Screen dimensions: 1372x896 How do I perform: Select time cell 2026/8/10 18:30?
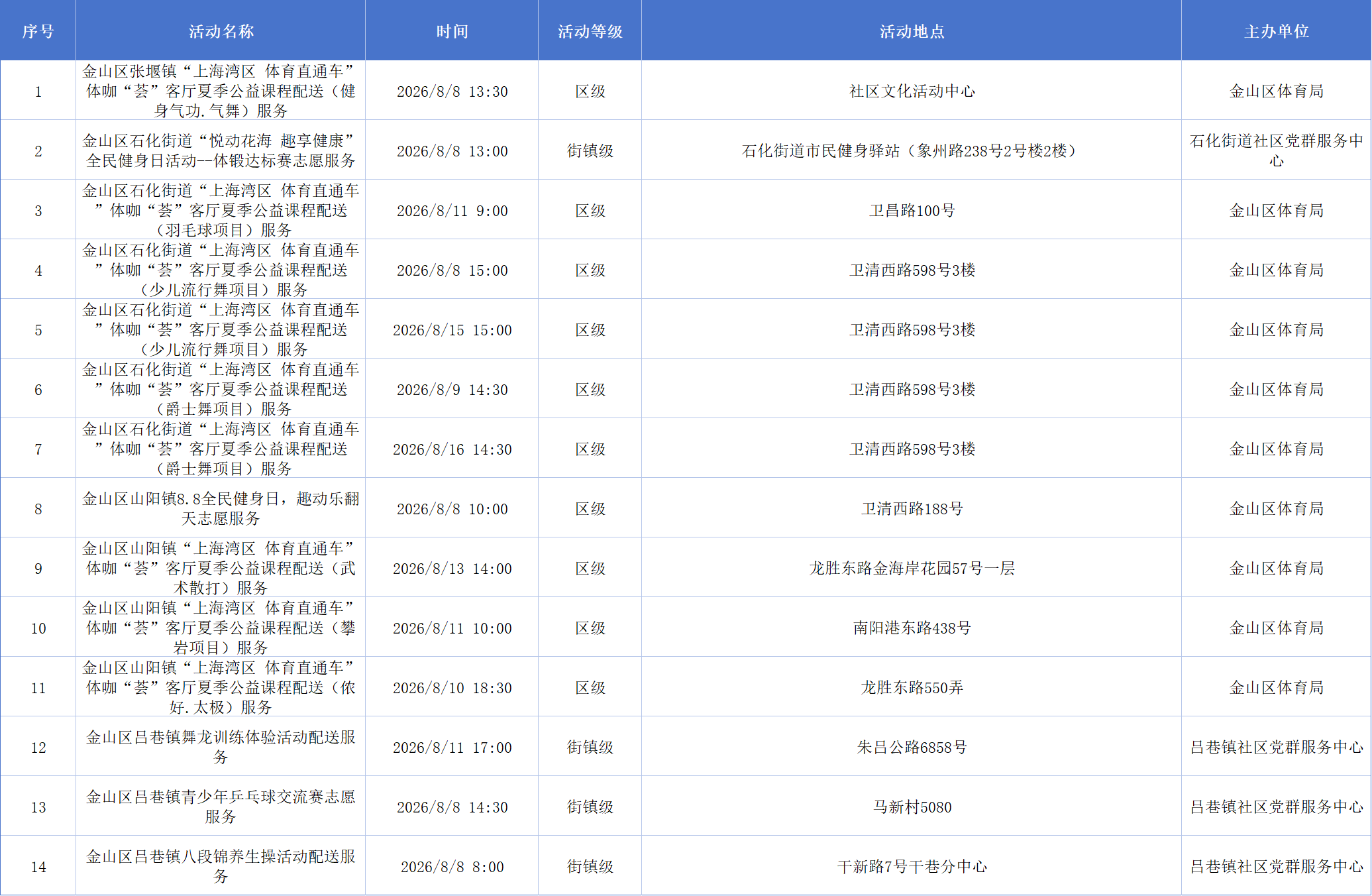click(452, 687)
